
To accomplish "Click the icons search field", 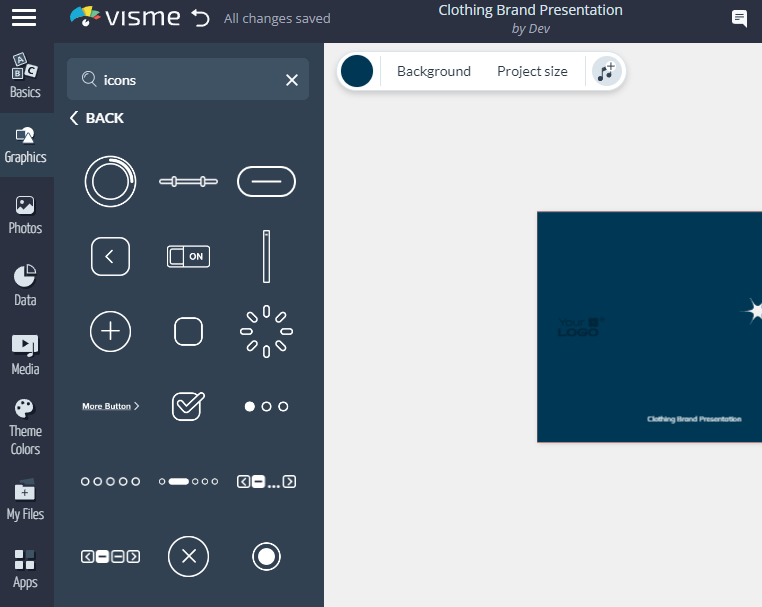I will [x=188, y=79].
